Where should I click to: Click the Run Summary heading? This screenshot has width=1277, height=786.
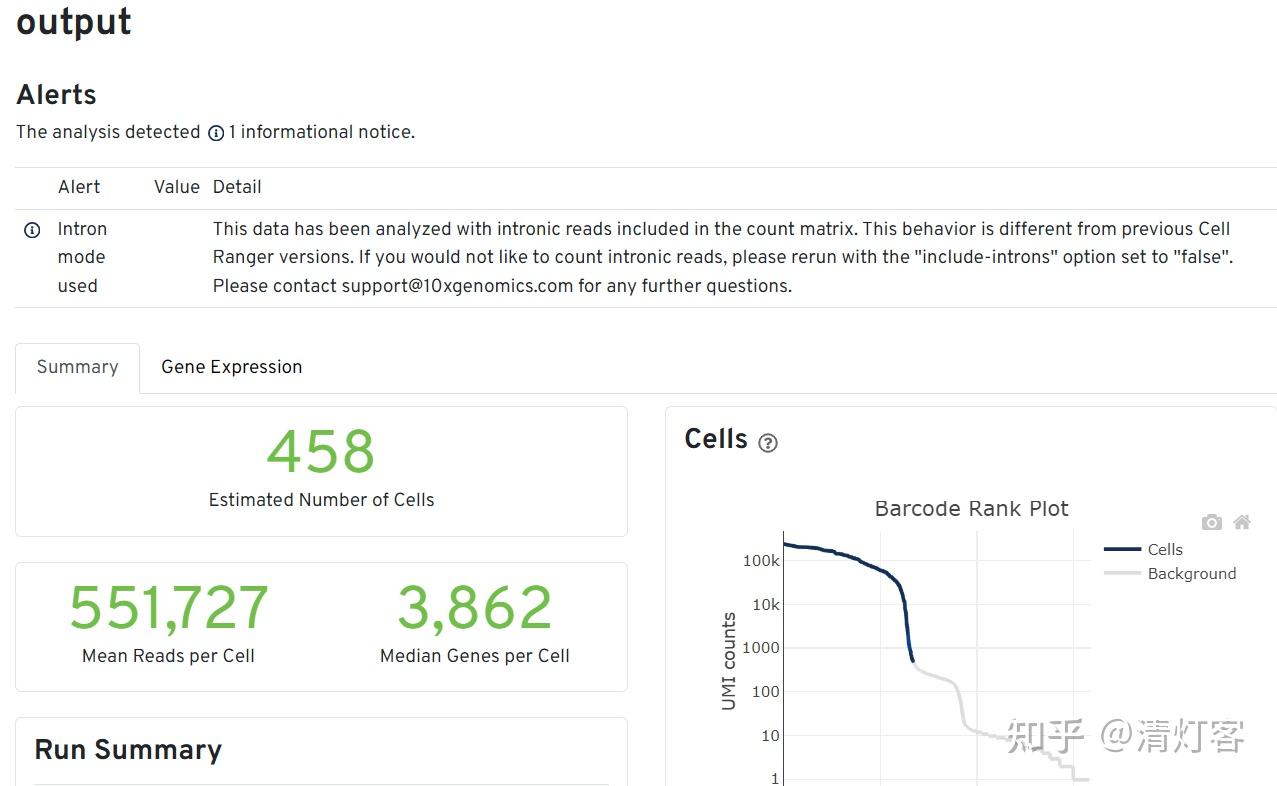click(x=128, y=750)
